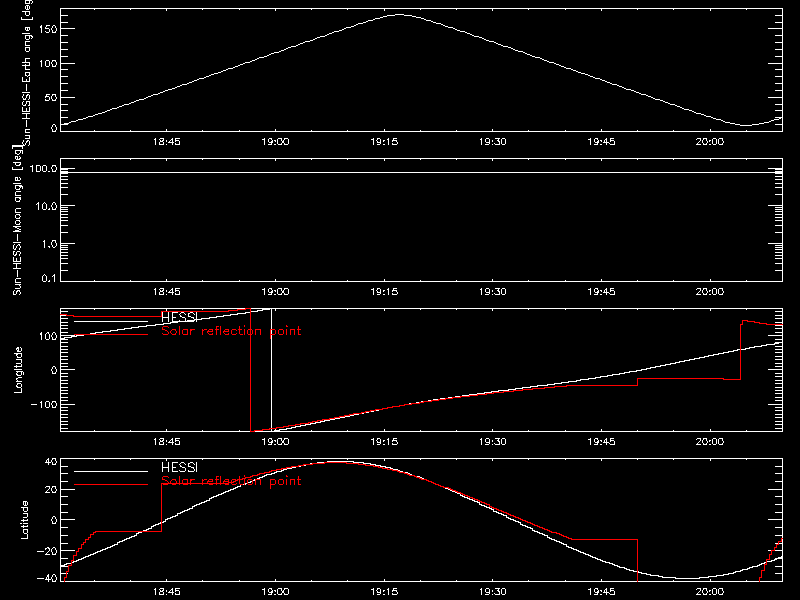Click 19:00 under the Longitude plot
This screenshot has width=800, height=600.
tap(276, 442)
